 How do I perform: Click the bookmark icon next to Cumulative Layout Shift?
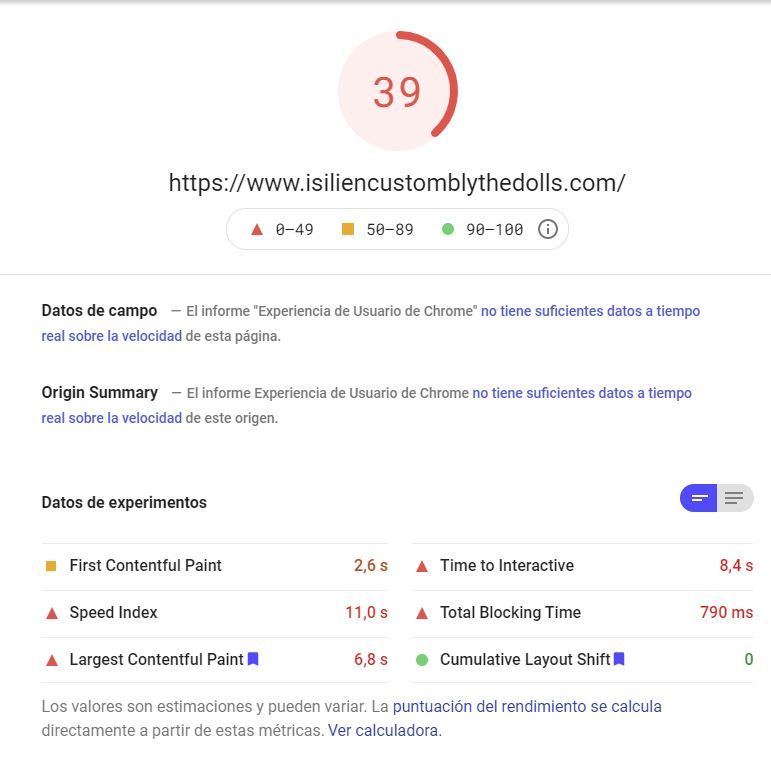(619, 659)
